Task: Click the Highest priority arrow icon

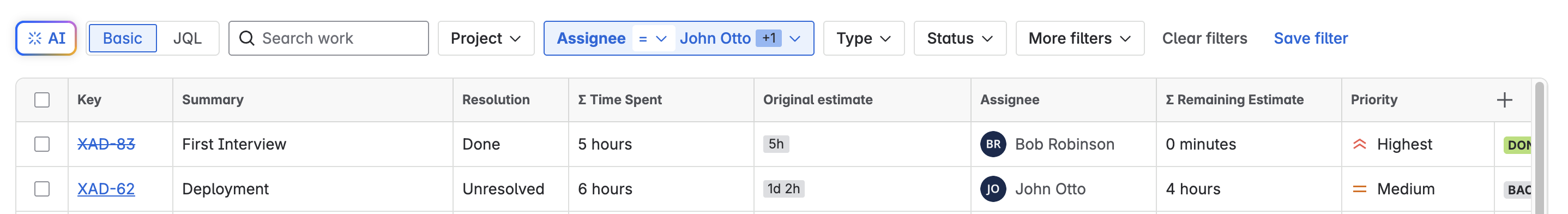Action: [1359, 145]
